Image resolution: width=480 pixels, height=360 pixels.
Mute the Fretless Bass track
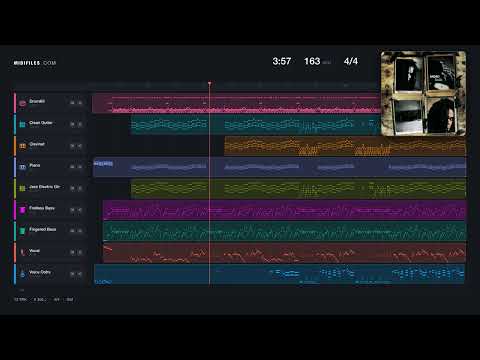72,210
